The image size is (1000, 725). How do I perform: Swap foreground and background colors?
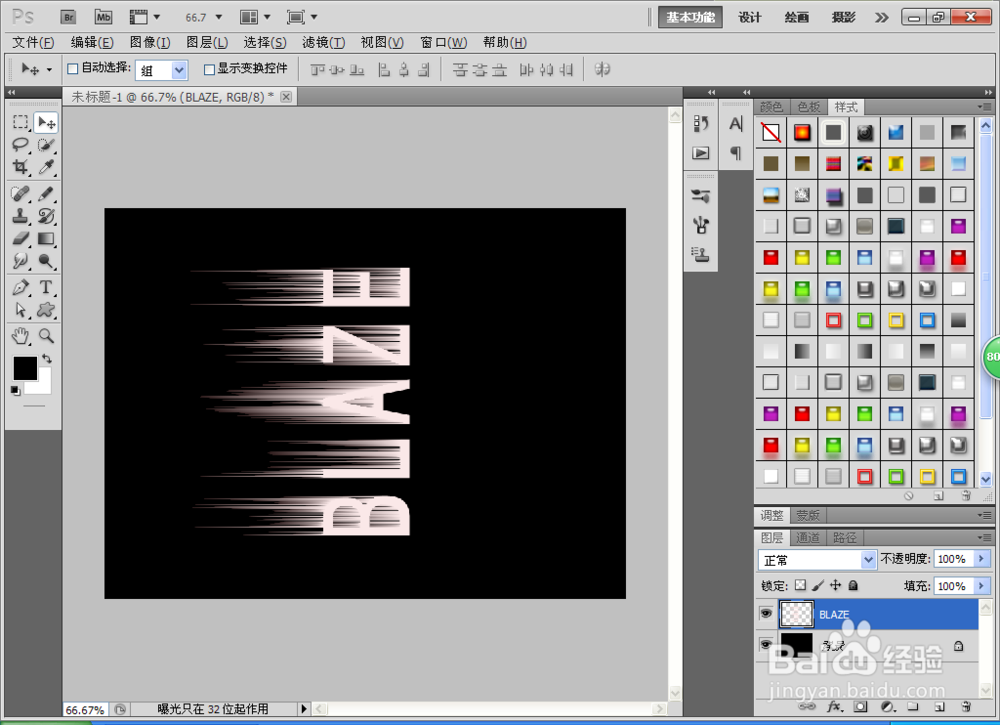pos(47,358)
